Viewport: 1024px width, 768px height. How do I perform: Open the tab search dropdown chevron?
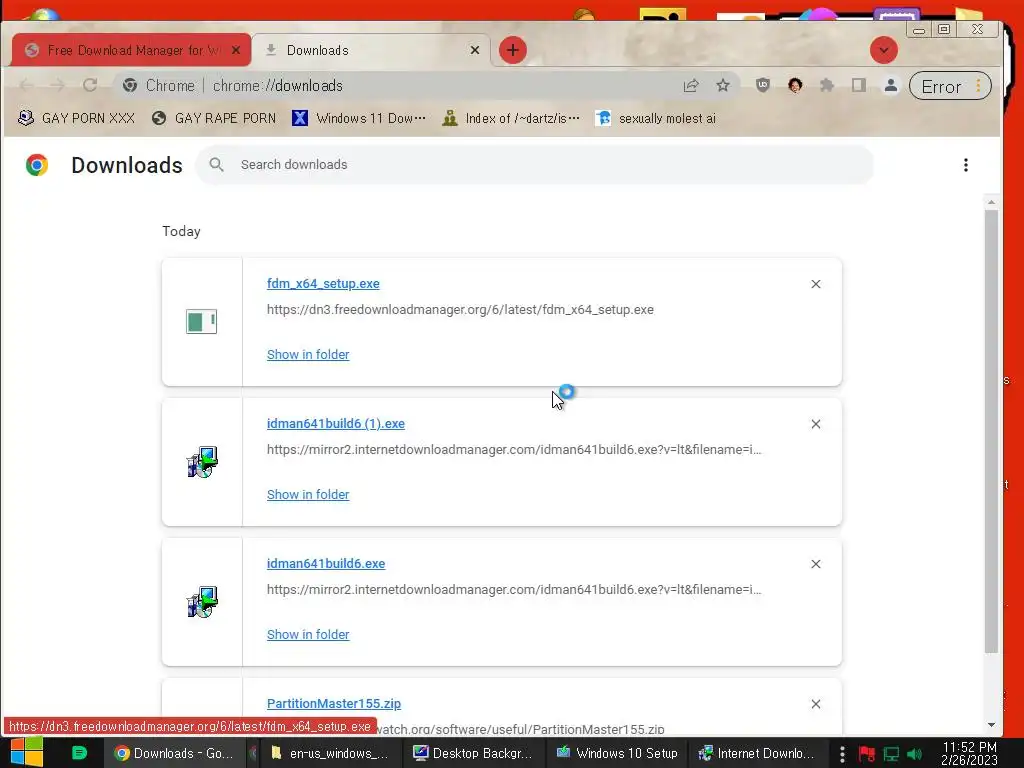[884, 50]
